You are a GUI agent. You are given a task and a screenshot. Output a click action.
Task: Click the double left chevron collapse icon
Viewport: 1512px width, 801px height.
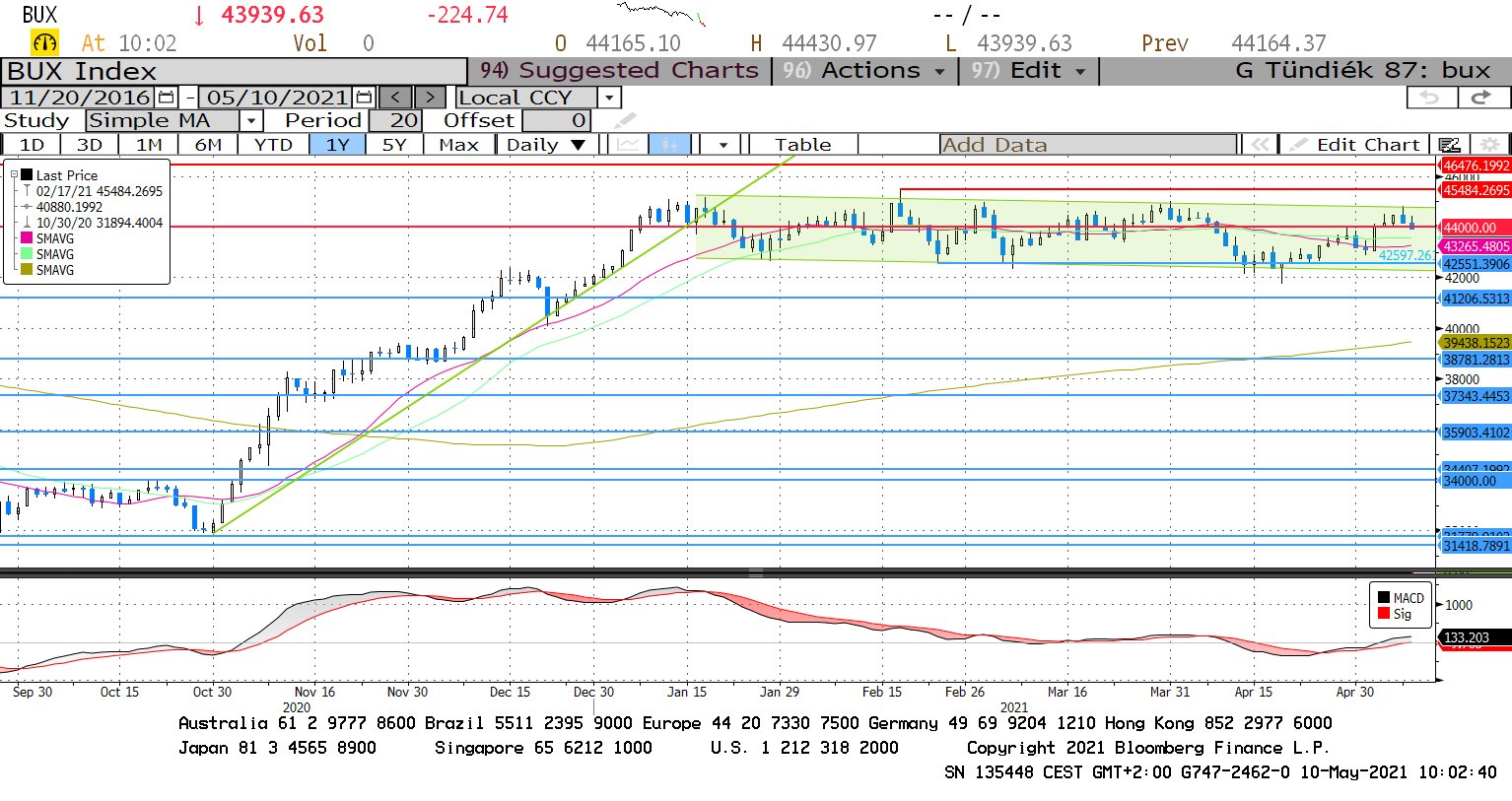[1259, 144]
